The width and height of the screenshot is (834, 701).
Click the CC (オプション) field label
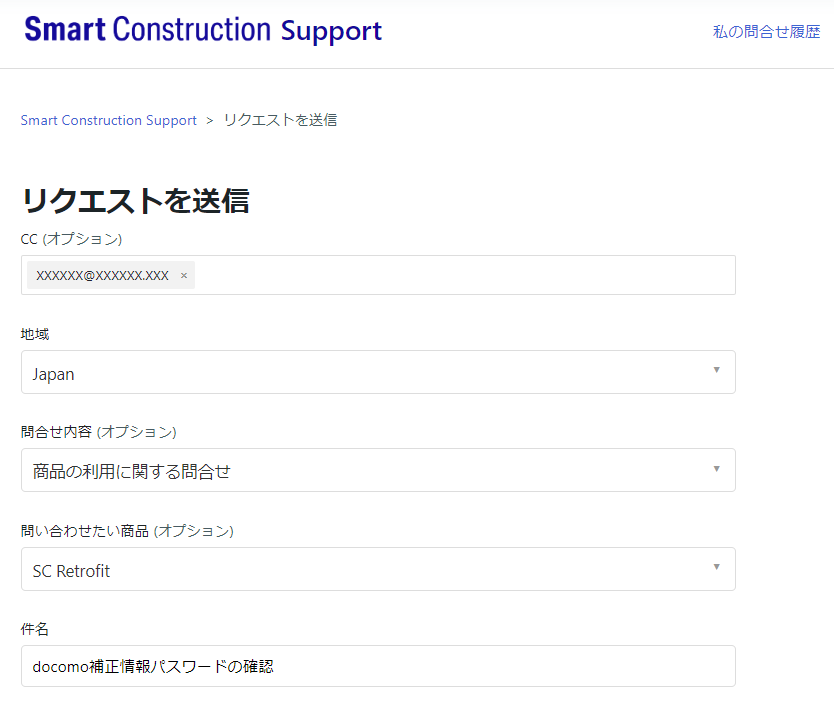[x=71, y=239]
